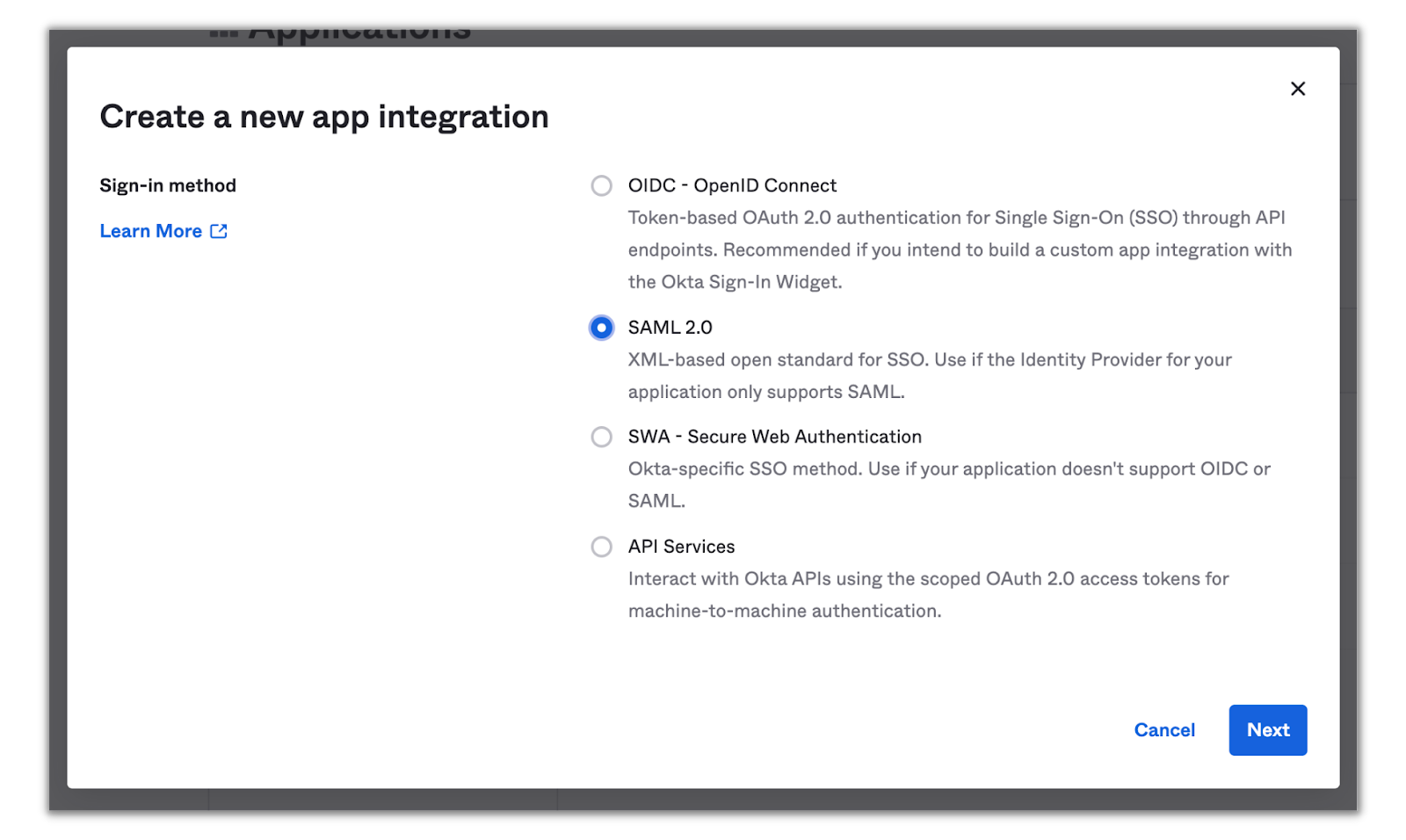This screenshot has height=840, width=1406.
Task: Pick the API Services radio button
Action: pyautogui.click(x=601, y=547)
